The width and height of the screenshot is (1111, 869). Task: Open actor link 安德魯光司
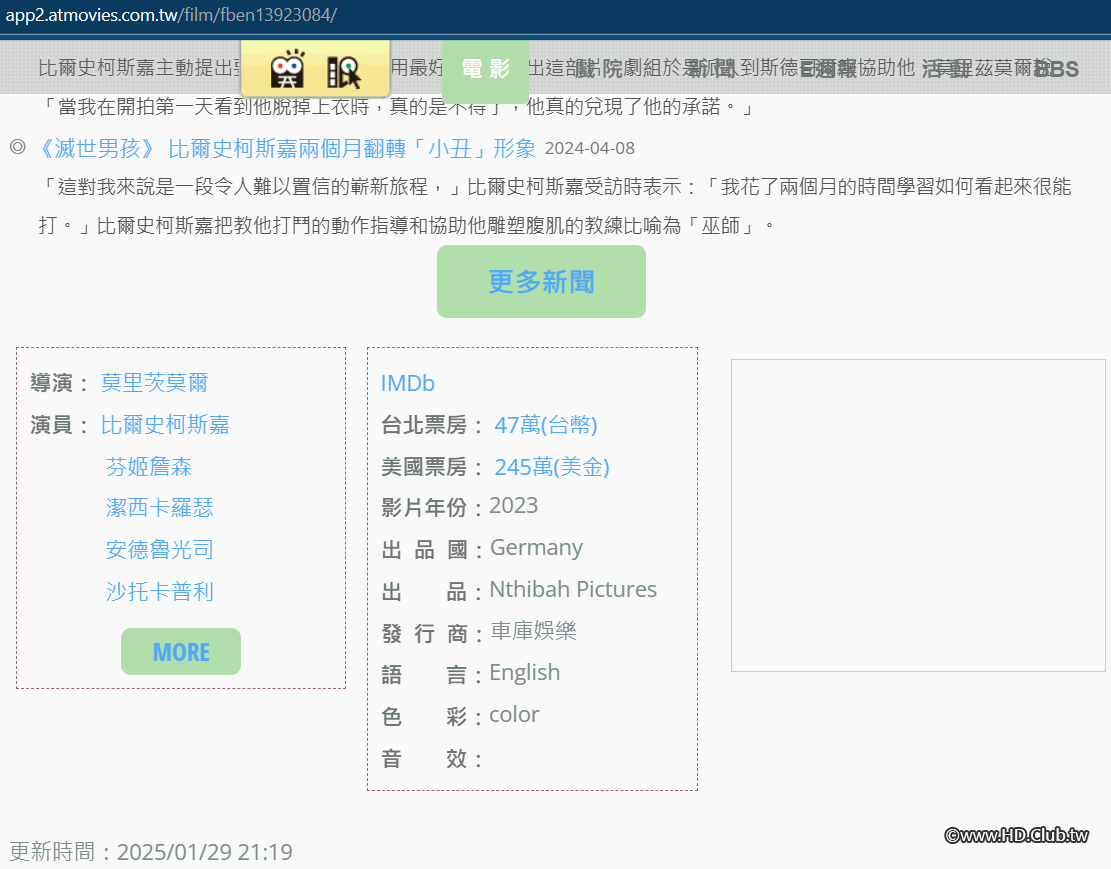[x=159, y=549]
